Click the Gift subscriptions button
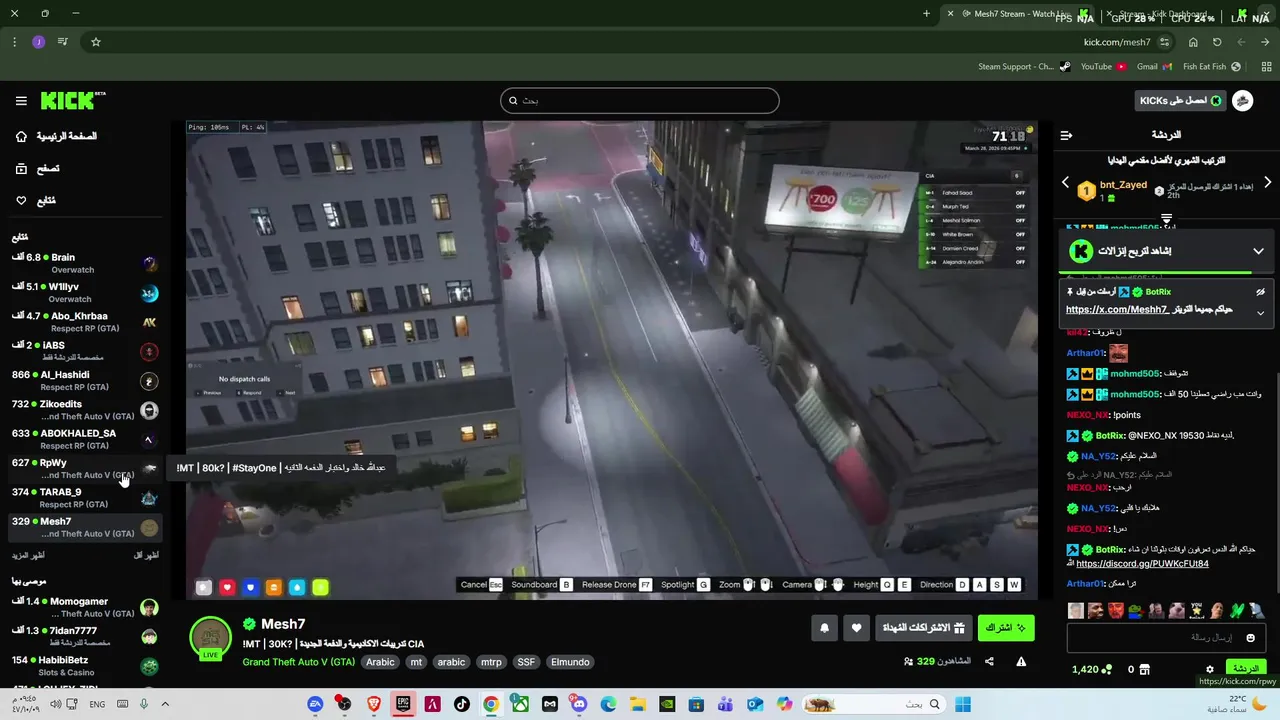The image size is (1280, 720). click(x=923, y=628)
